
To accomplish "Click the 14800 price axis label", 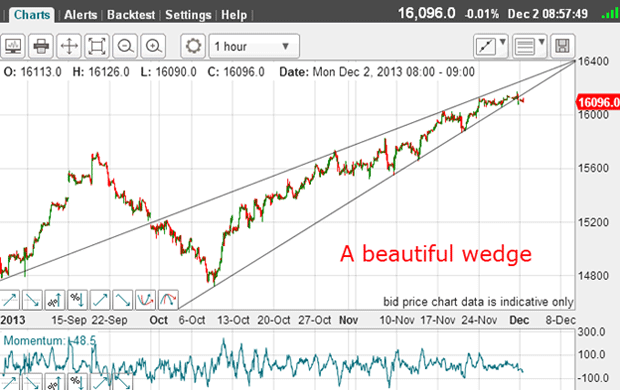I will (x=593, y=276).
